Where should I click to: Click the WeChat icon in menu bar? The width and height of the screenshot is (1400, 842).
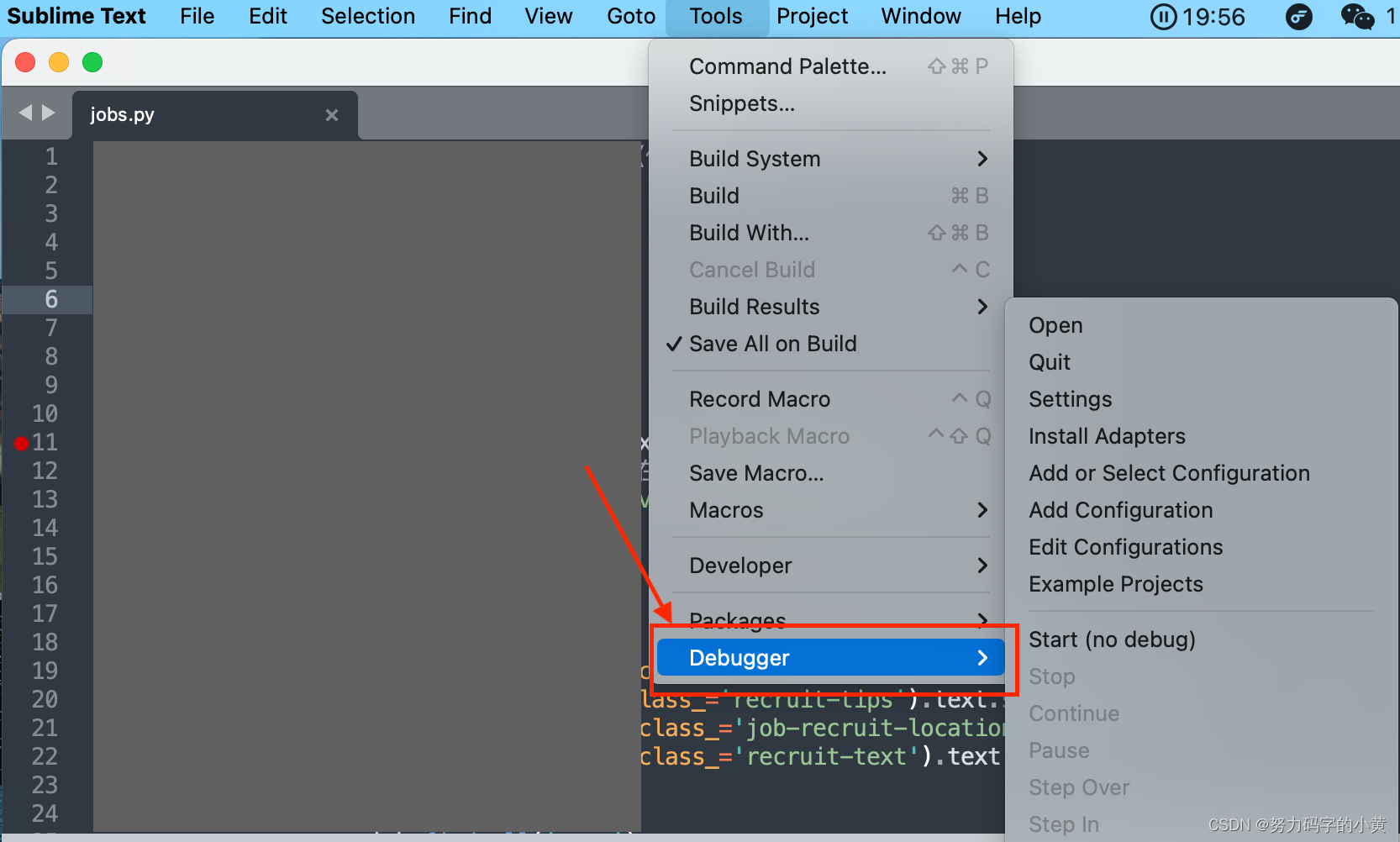[1356, 17]
